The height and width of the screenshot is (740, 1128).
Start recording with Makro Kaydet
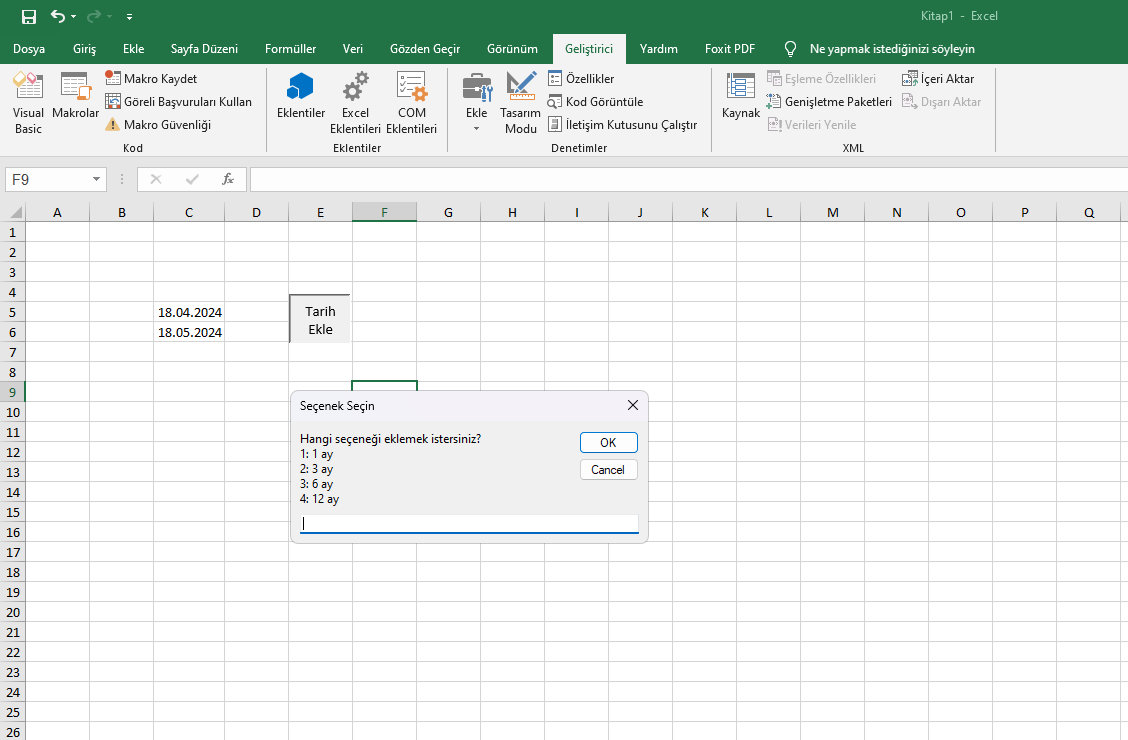(151, 79)
